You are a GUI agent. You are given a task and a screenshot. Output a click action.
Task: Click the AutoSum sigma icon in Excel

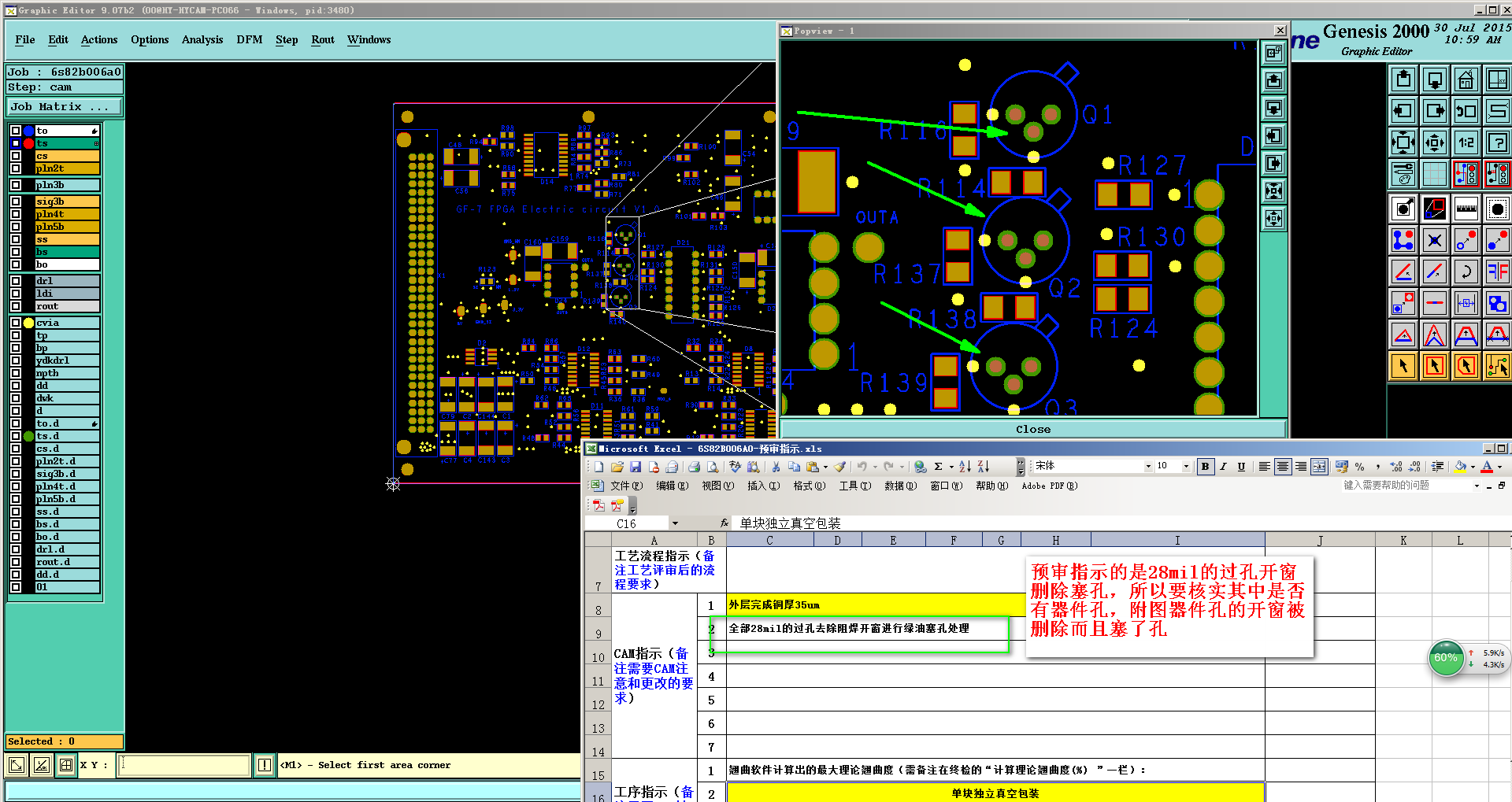(938, 467)
